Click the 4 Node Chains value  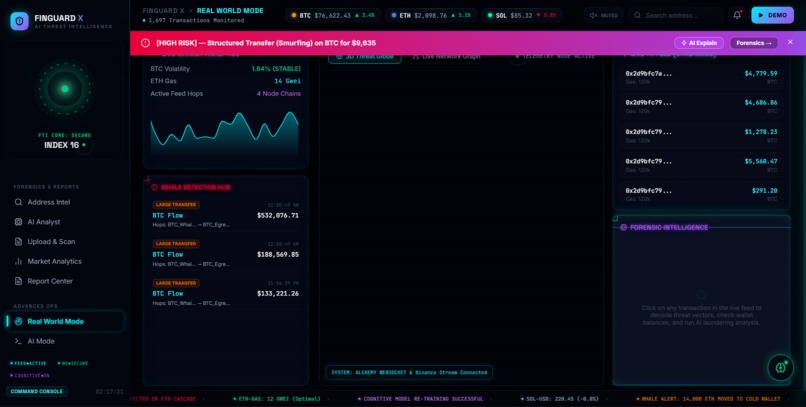point(279,94)
